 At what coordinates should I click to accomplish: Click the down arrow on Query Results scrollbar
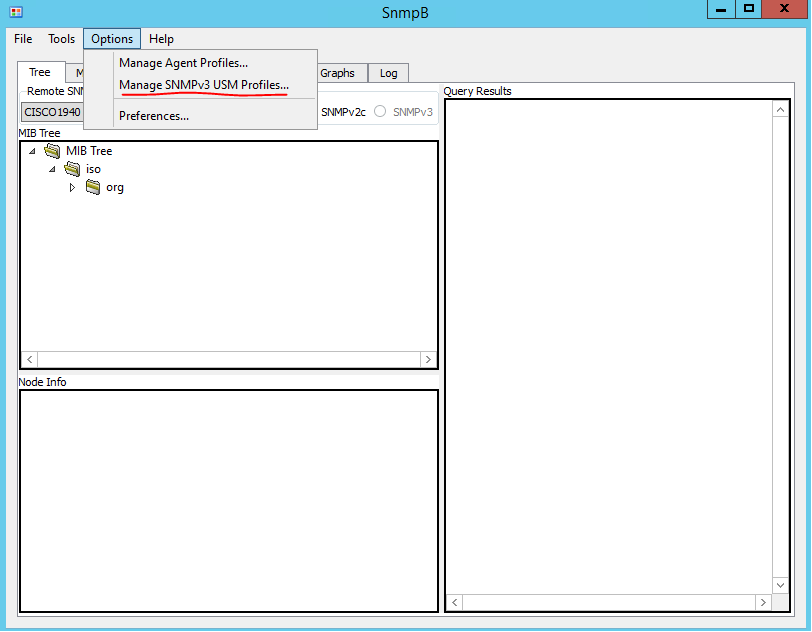[x=780, y=585]
